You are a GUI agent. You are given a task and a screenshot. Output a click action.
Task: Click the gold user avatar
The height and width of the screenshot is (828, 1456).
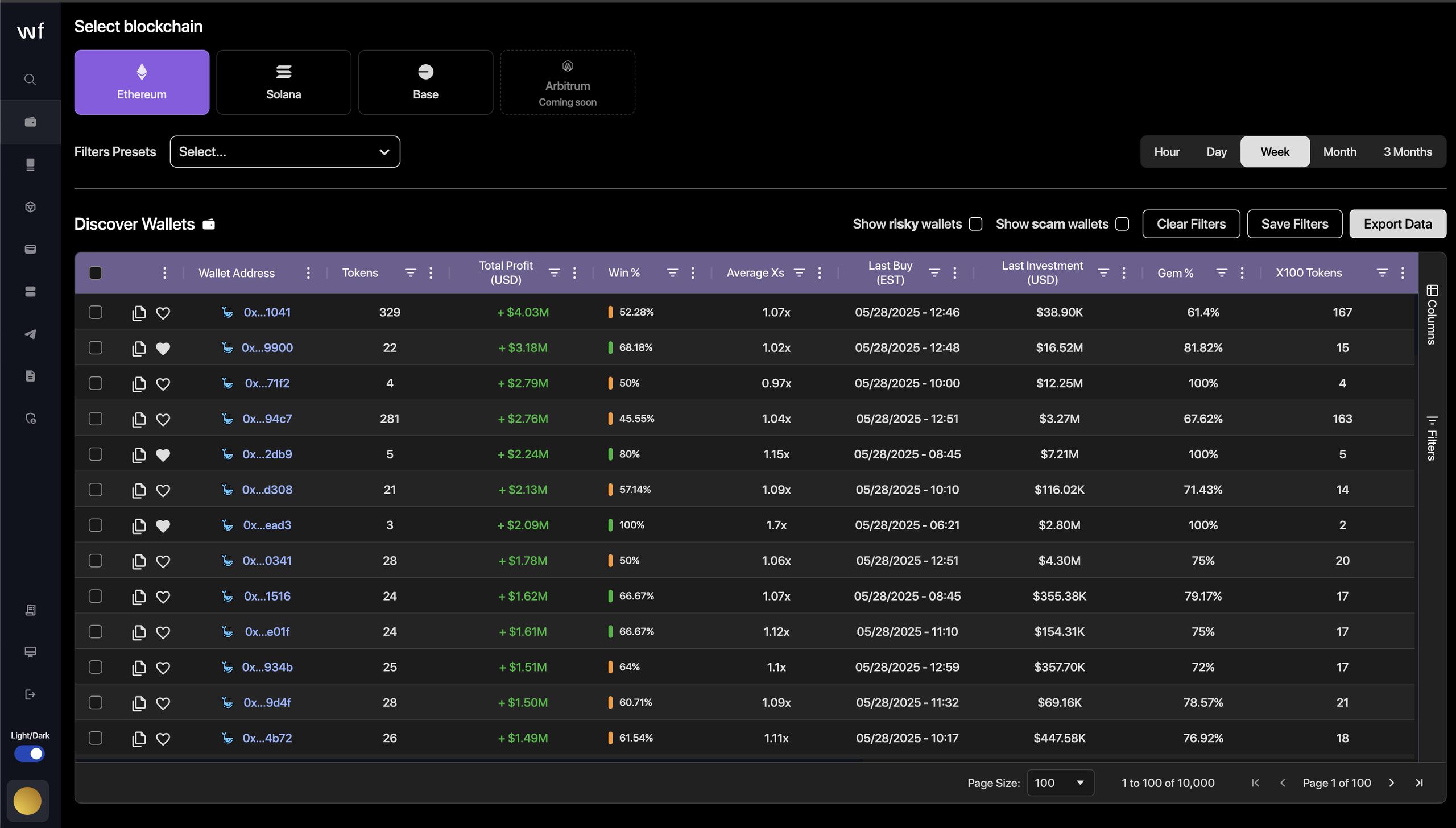pyautogui.click(x=27, y=801)
